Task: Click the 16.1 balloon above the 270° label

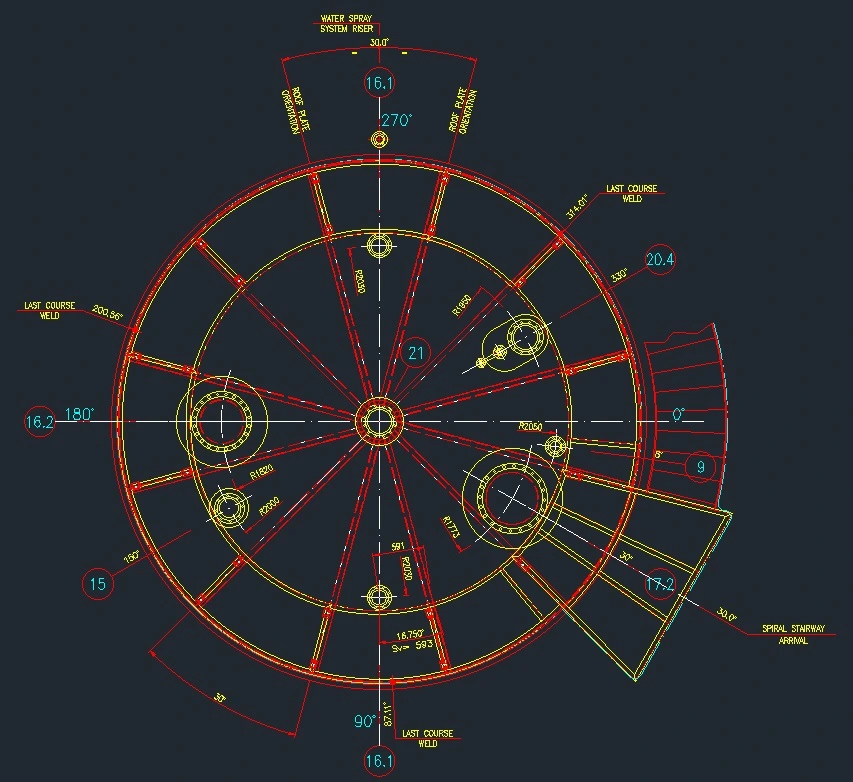Action: (x=379, y=84)
